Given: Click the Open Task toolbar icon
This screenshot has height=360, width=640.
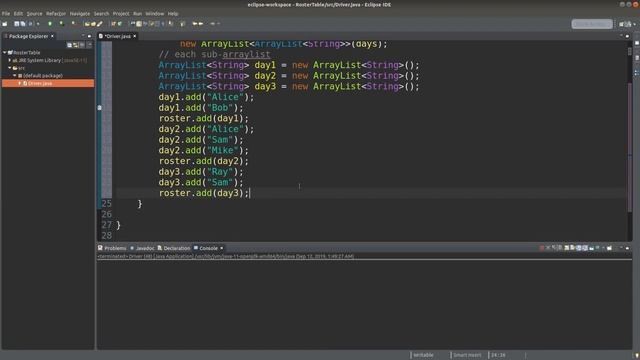Looking at the screenshot, I should 93,24.
